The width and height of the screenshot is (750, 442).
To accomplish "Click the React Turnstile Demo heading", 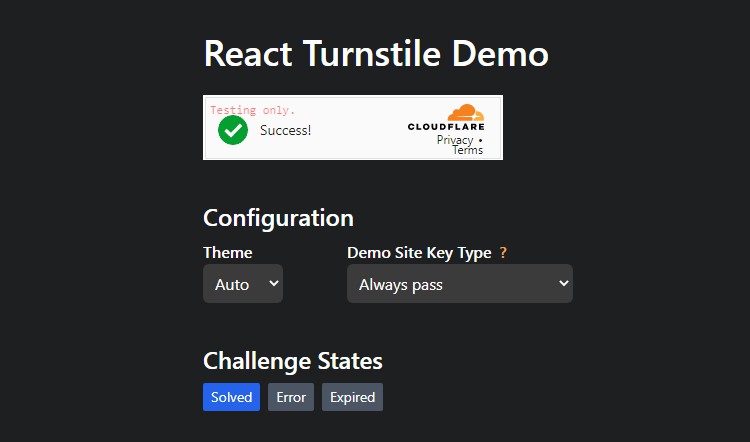I will coord(376,53).
